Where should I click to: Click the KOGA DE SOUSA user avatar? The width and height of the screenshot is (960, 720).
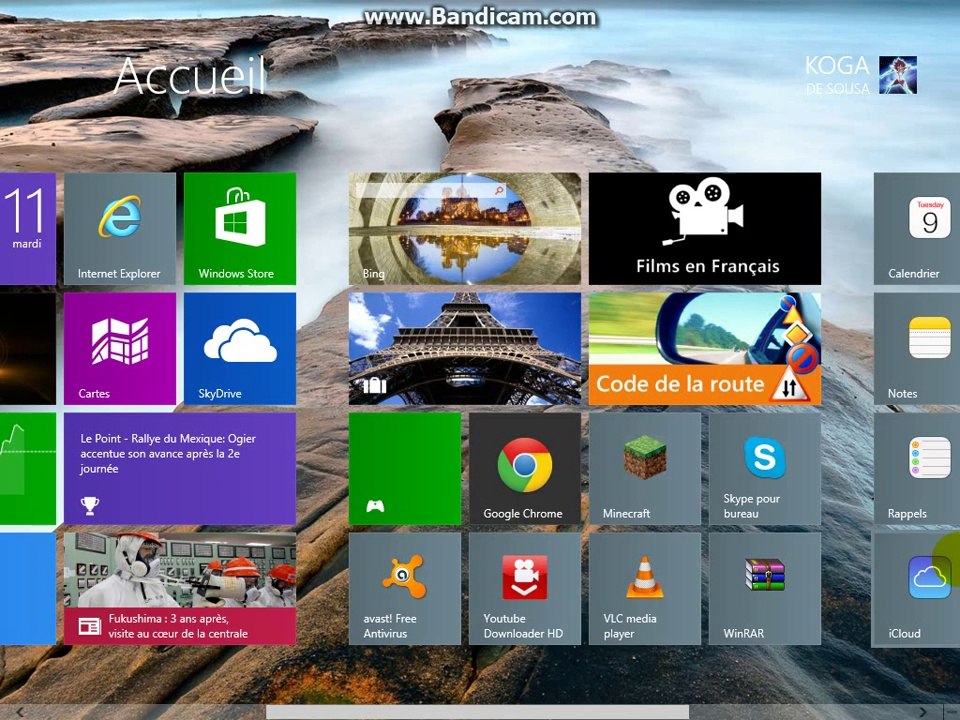898,75
